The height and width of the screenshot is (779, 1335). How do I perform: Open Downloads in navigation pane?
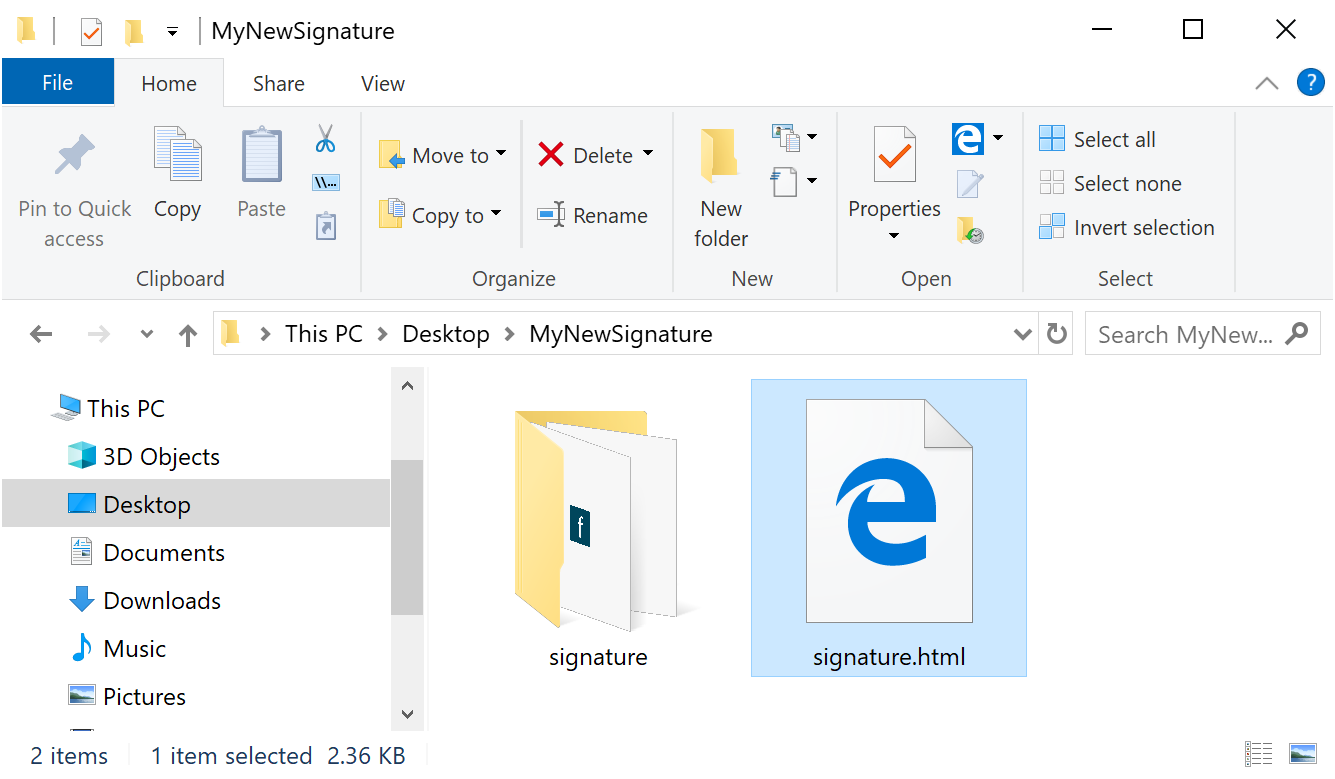pos(144,600)
